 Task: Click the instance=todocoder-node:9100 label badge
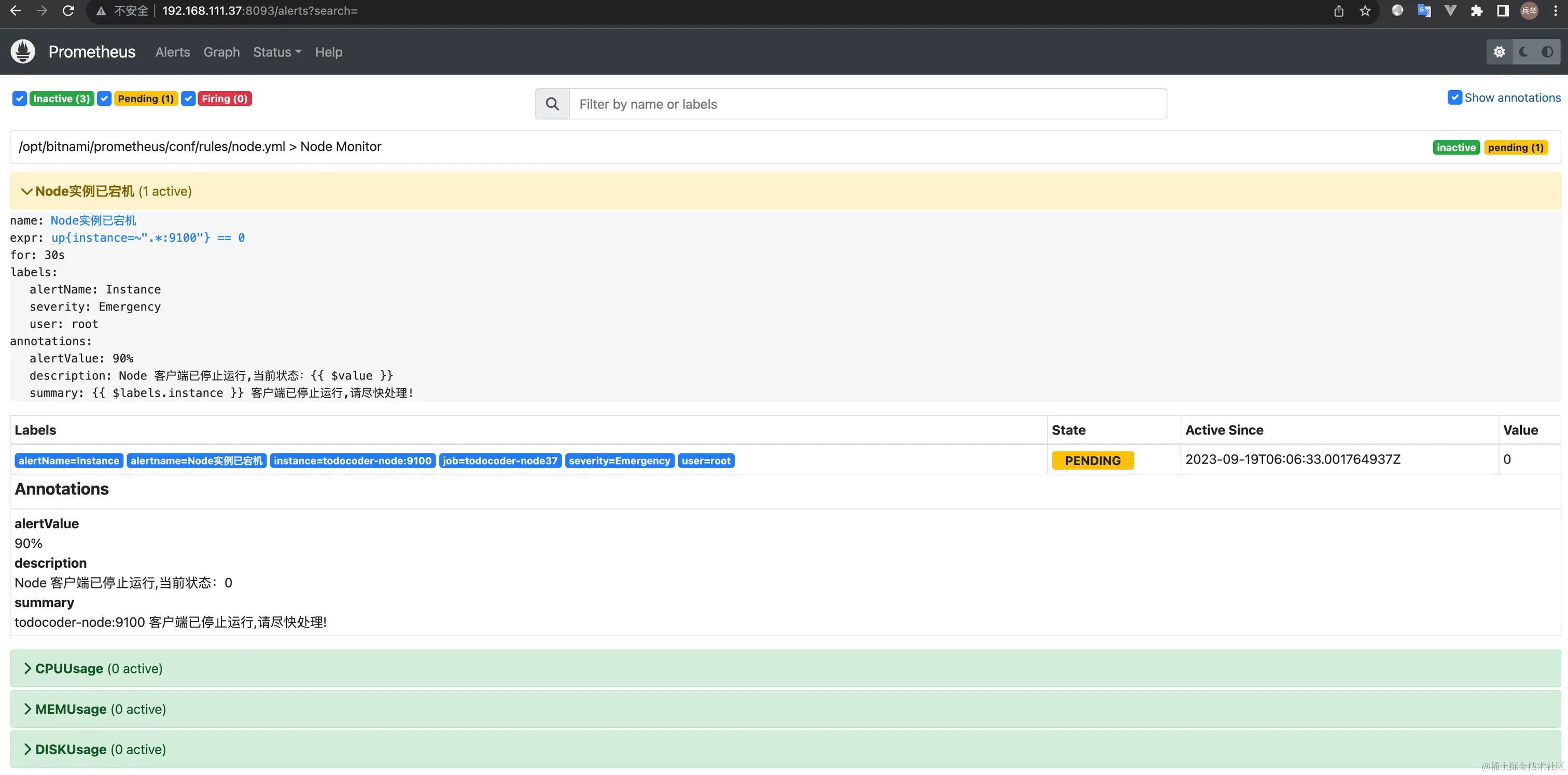(353, 460)
